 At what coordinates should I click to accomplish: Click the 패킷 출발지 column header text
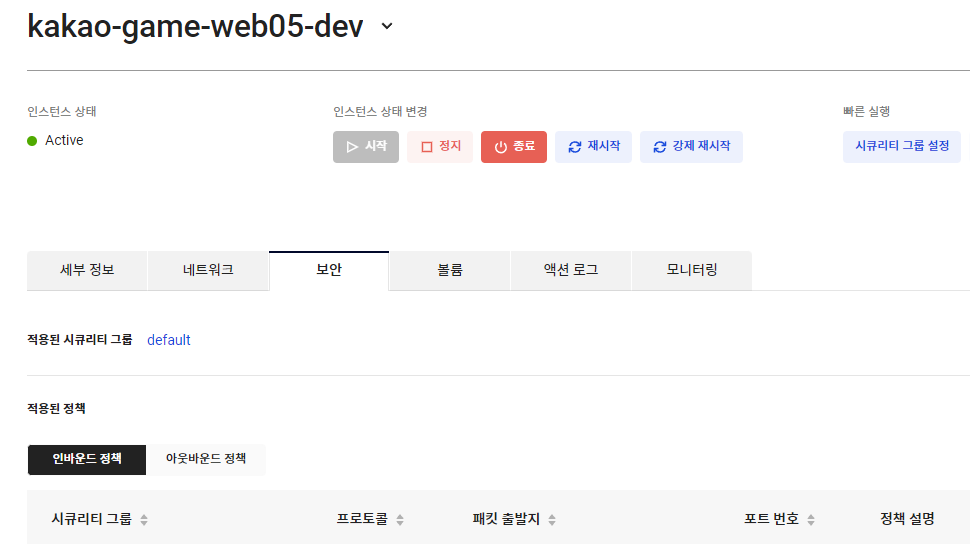pyautogui.click(x=506, y=519)
